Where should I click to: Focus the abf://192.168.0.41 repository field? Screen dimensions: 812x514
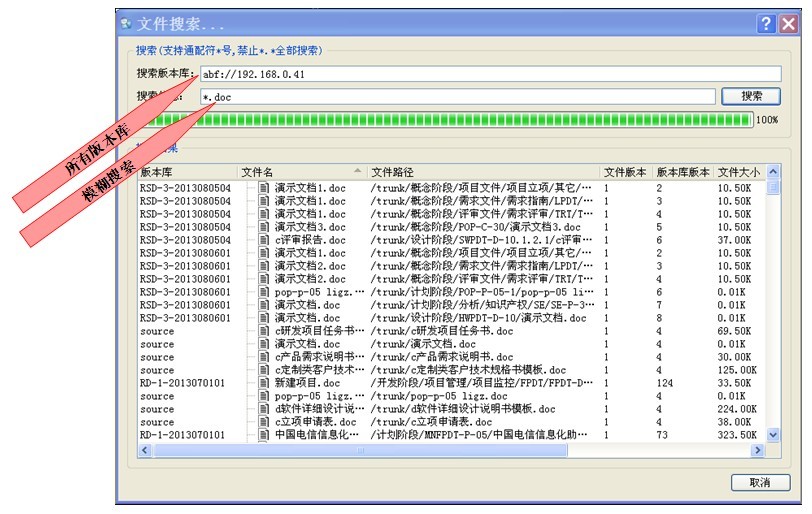coord(489,74)
